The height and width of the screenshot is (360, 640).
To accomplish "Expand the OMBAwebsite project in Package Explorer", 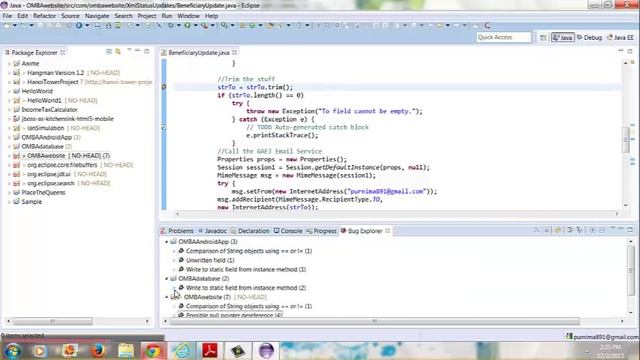I will (x=9, y=156).
